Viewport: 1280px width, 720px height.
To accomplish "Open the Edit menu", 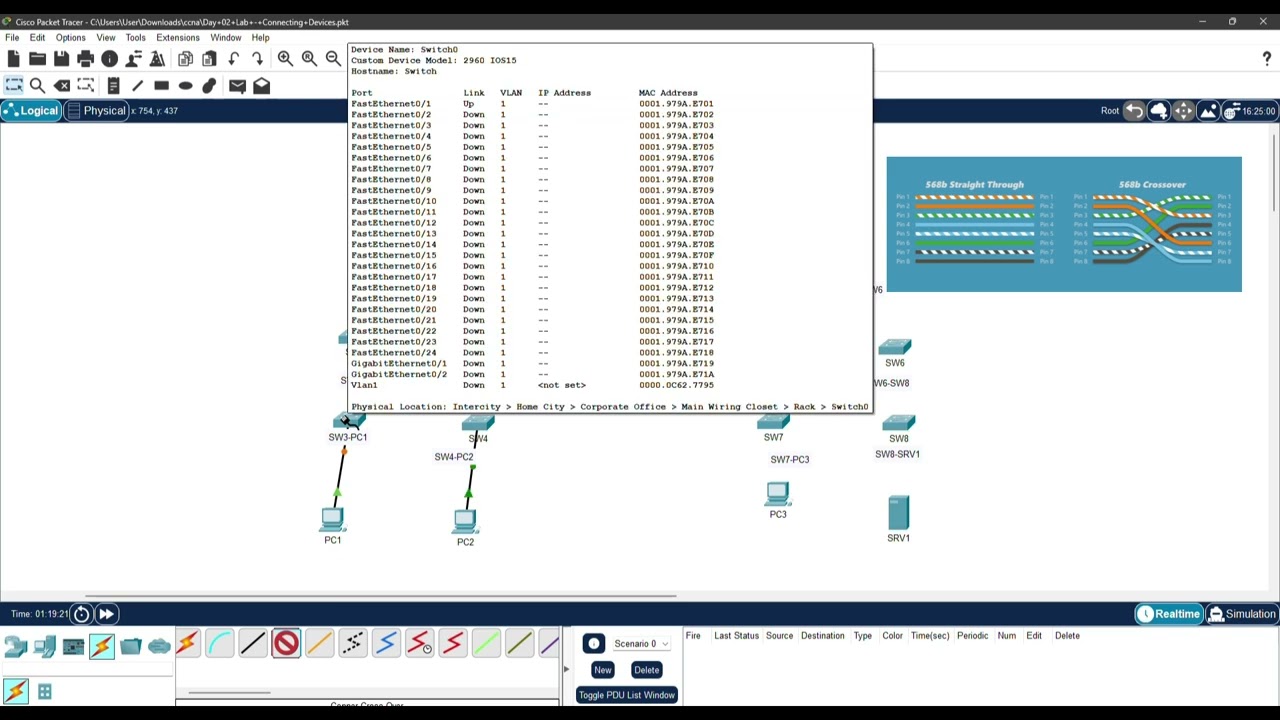I will 37,38.
